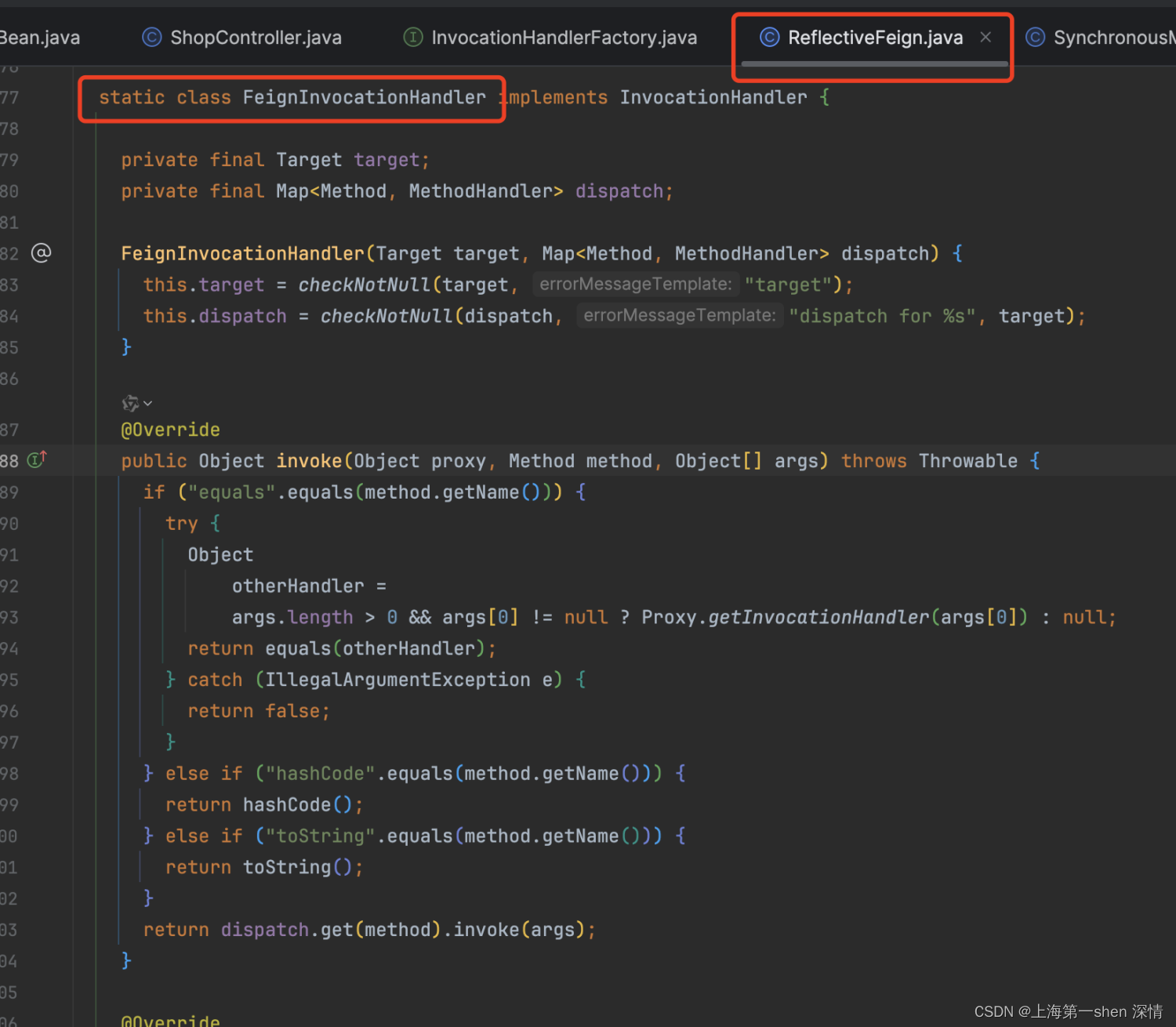This screenshot has height=1027, width=1176.
Task: Click the implements-method gutter icon on line 88
Action: tap(37, 459)
